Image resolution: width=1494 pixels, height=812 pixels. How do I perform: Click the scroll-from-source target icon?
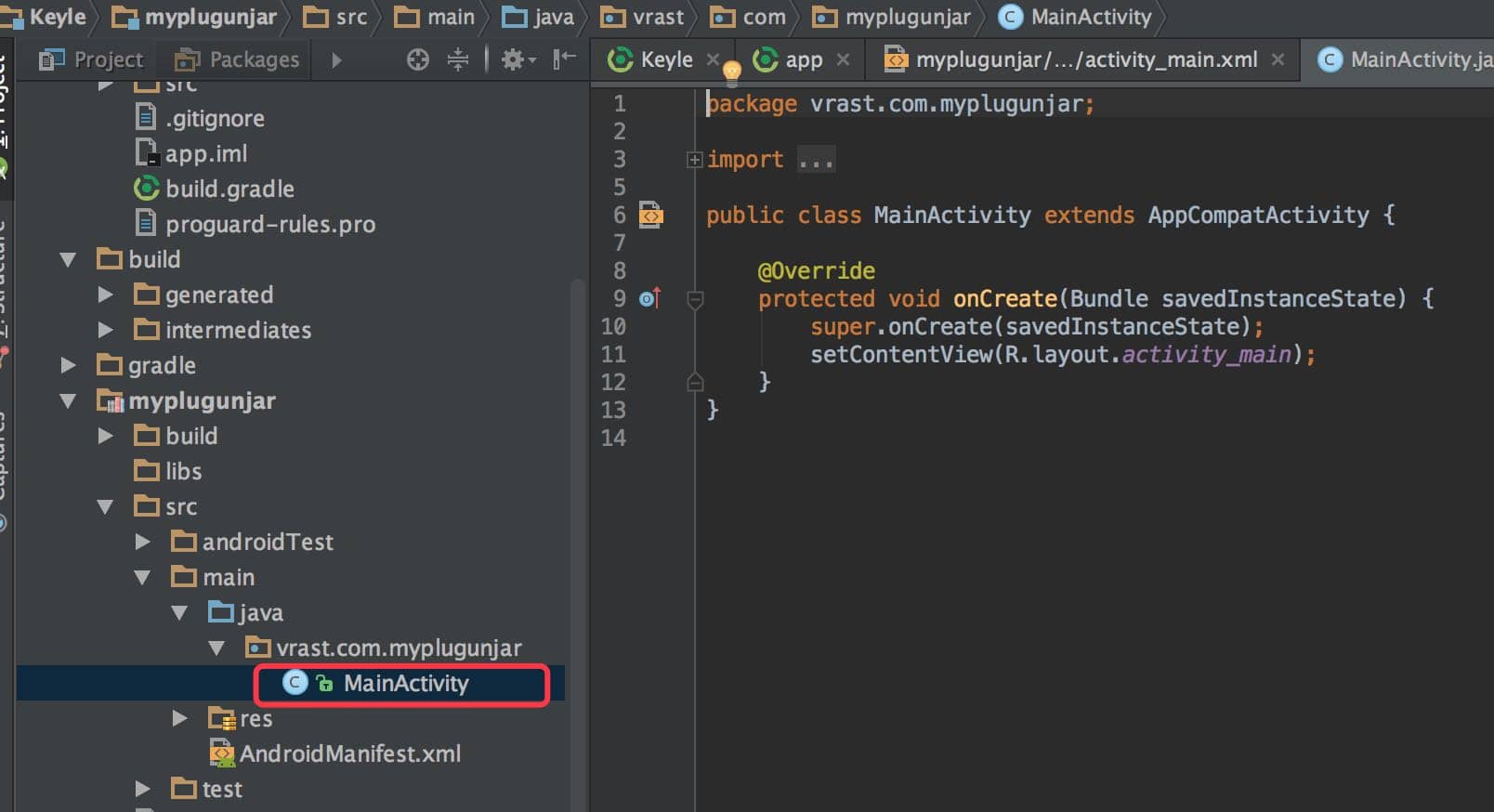coord(418,59)
